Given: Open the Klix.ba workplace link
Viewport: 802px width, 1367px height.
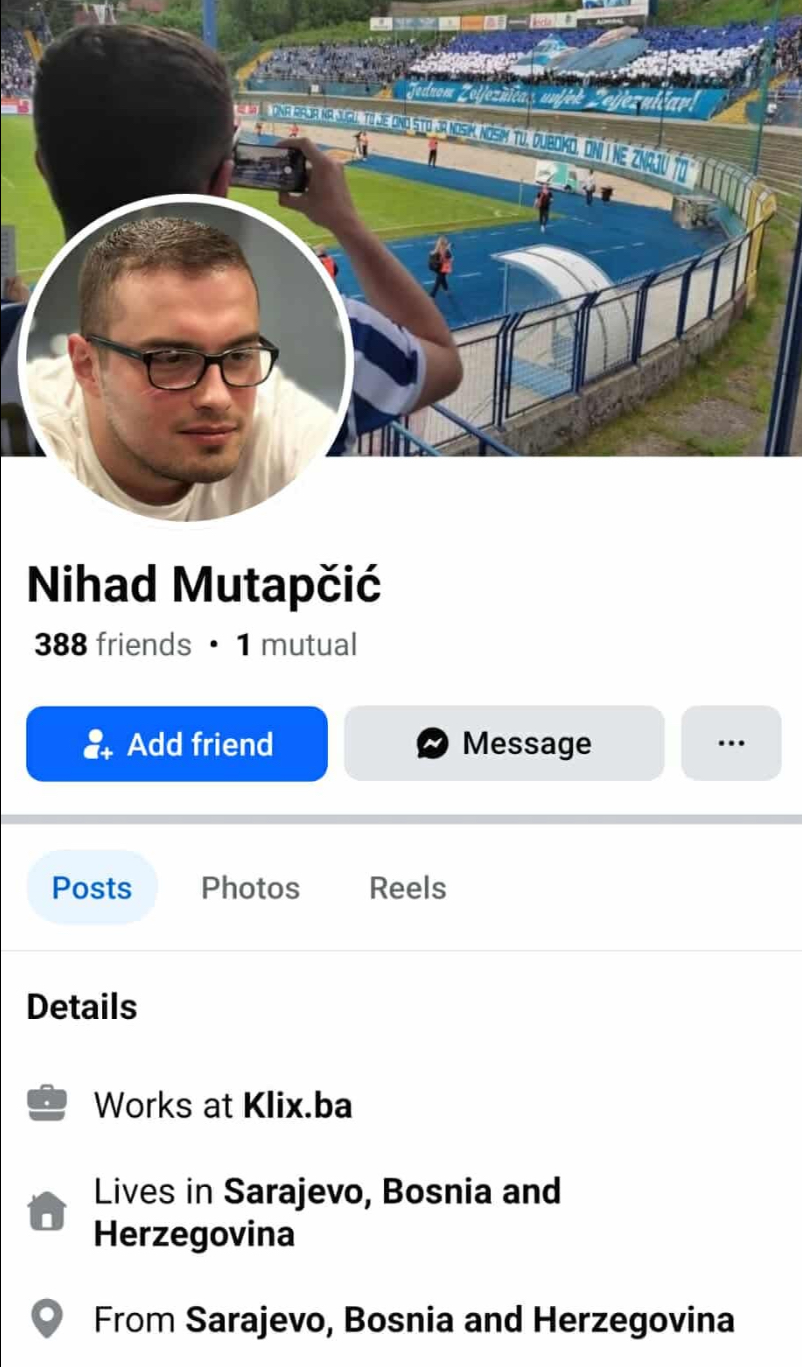Looking at the screenshot, I should (x=297, y=1105).
